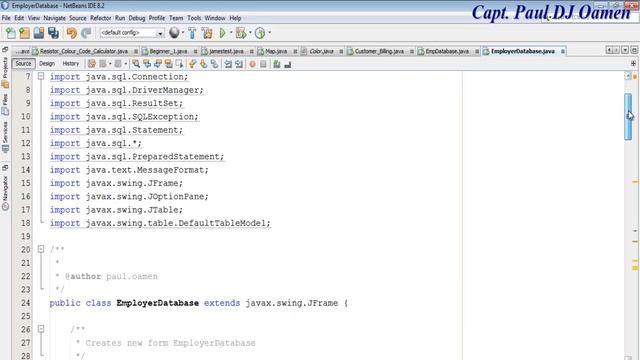Click the editor split plus button
The height and width of the screenshot is (360, 640).
[633, 64]
